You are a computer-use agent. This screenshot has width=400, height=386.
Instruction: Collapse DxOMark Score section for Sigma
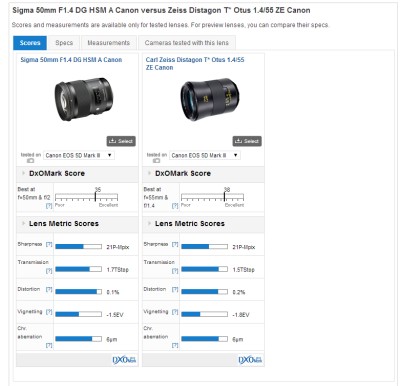pyautogui.click(x=23, y=173)
